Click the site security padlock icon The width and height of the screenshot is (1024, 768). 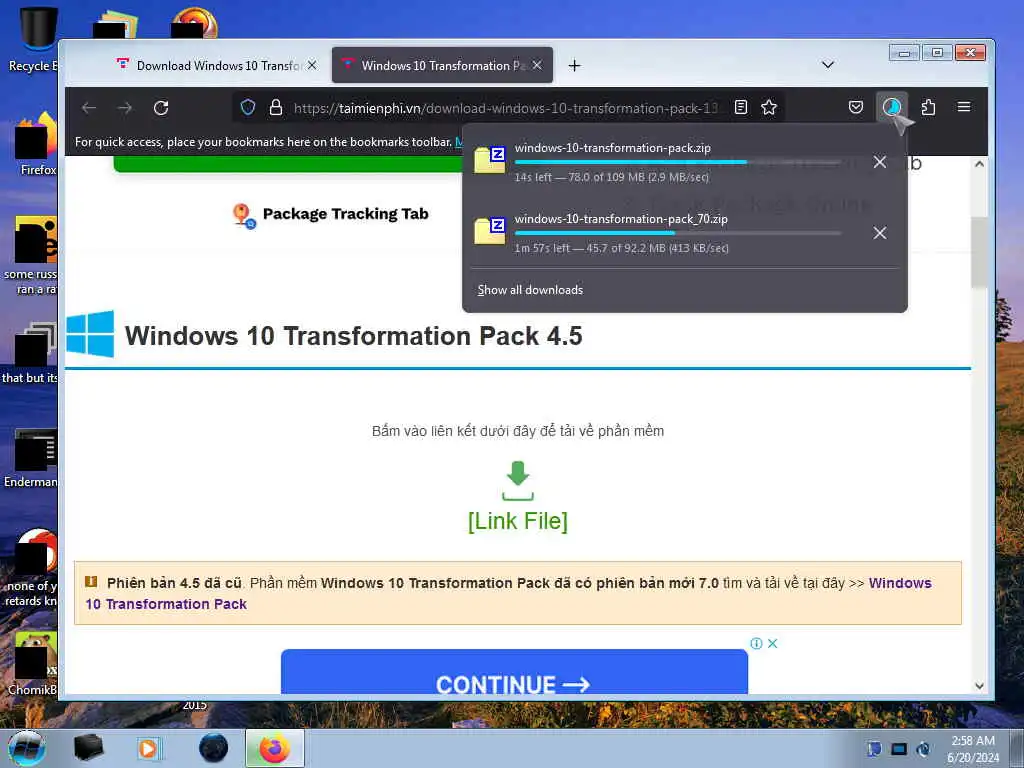[x=276, y=107]
